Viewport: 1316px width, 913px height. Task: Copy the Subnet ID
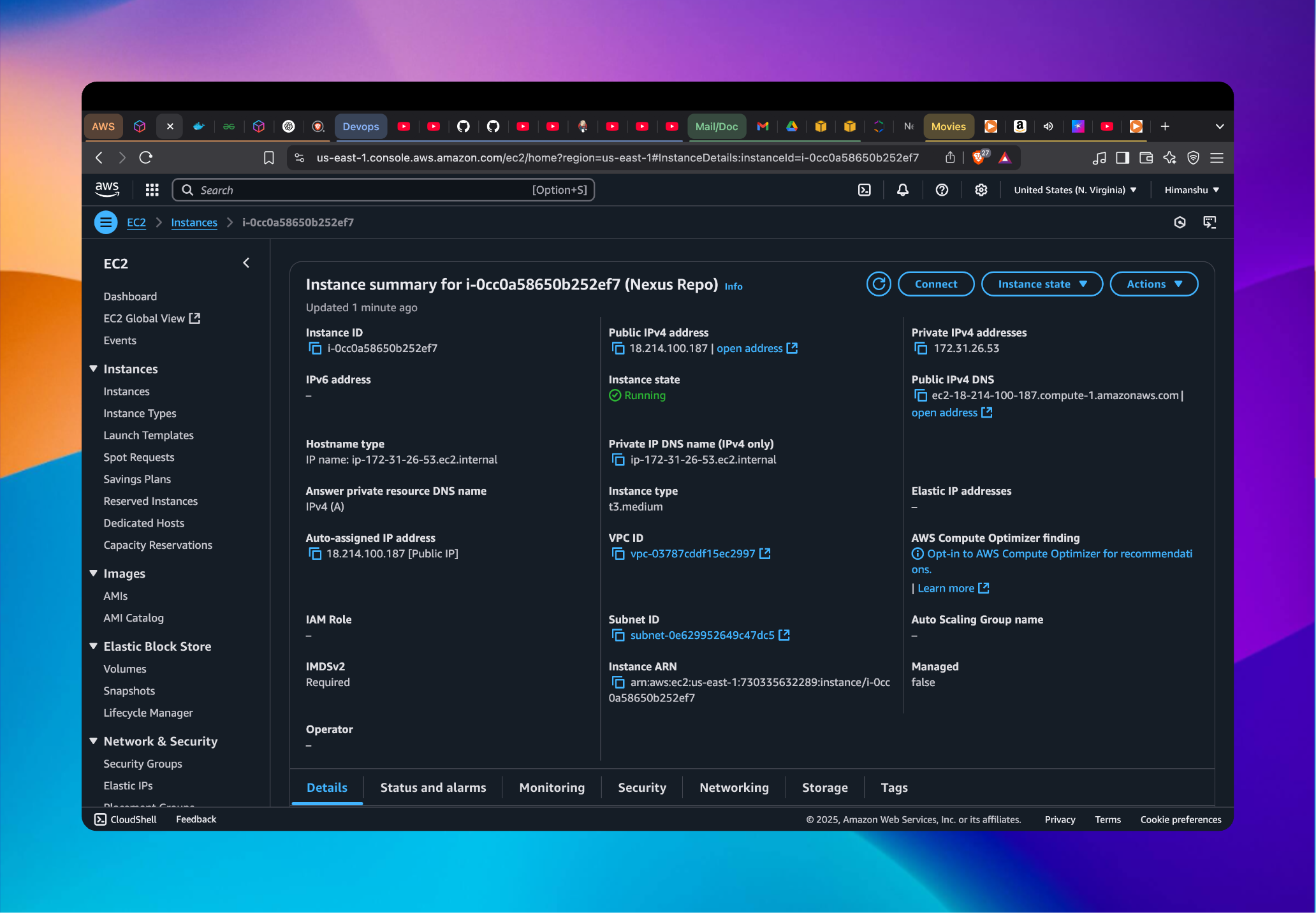tap(618, 635)
